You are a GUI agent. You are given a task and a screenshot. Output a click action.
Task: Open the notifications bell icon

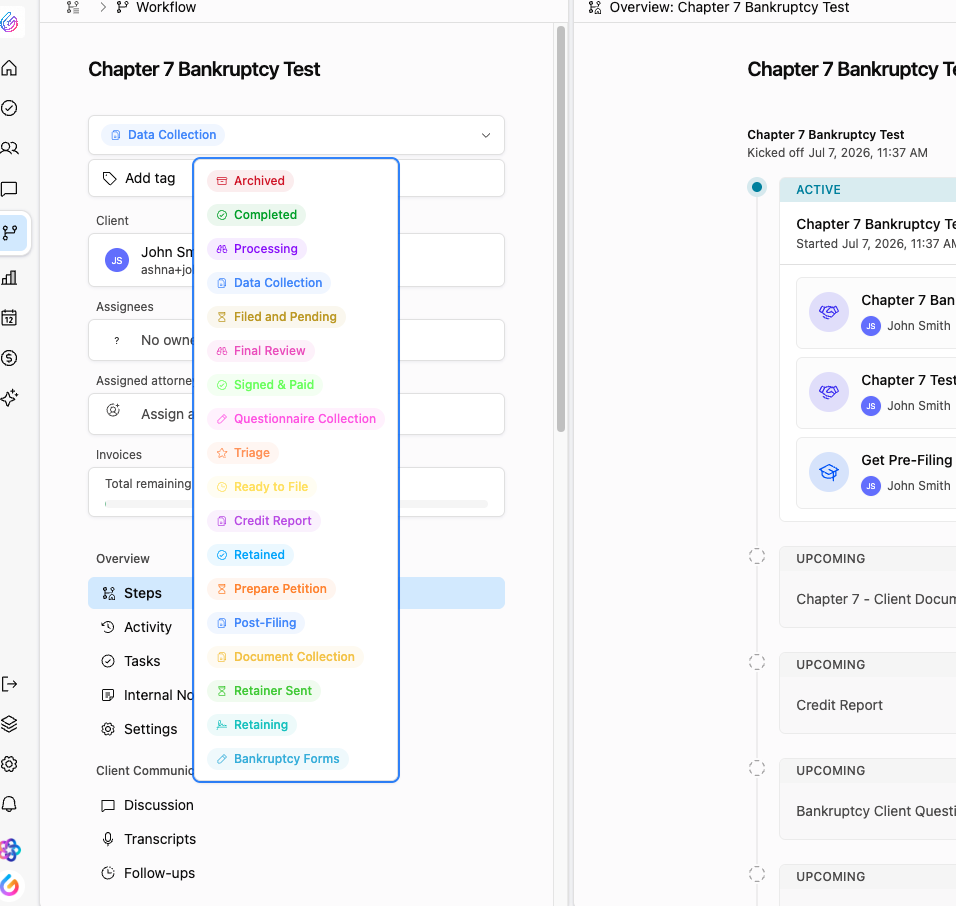tap(9, 804)
